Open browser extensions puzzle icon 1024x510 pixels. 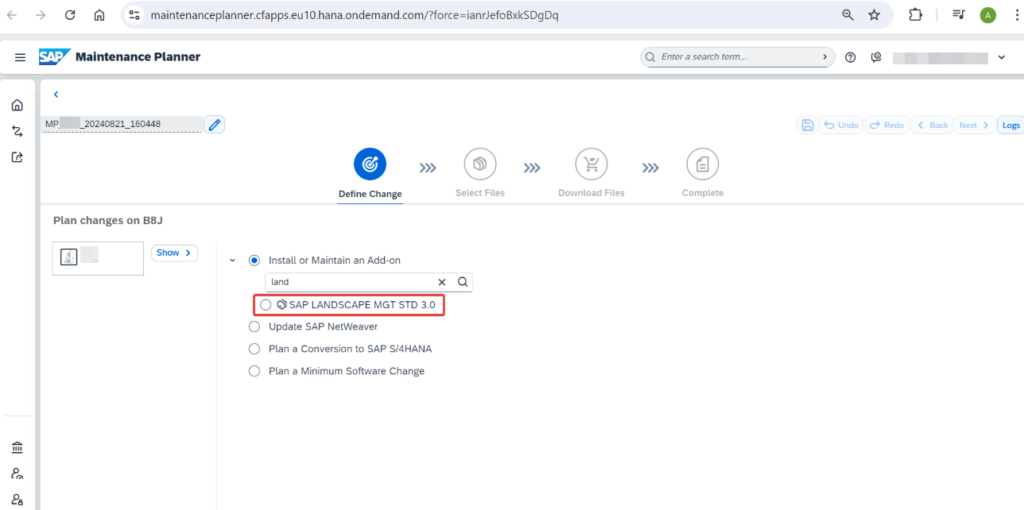916,15
